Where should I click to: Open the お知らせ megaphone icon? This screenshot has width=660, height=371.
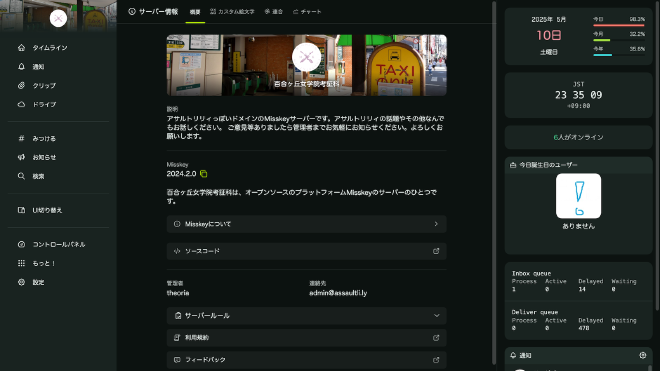(21, 157)
